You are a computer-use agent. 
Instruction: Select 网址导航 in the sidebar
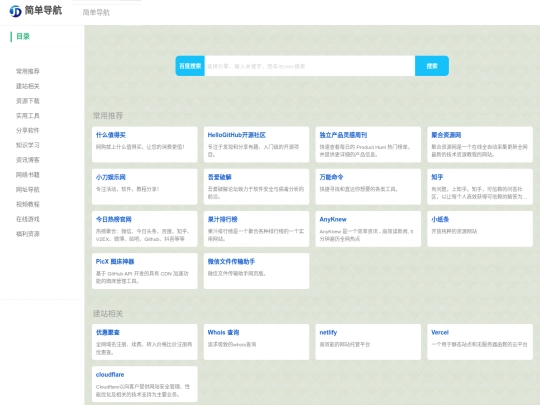(28, 189)
